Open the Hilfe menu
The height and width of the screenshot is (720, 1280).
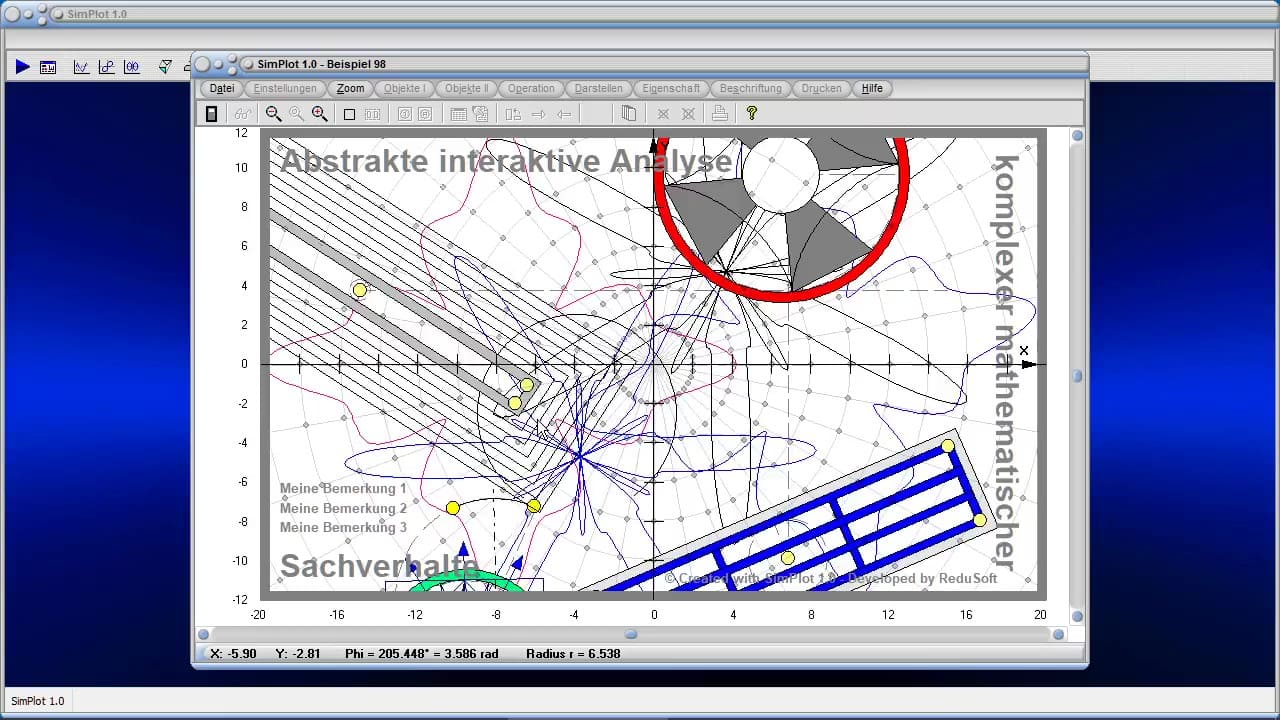872,88
